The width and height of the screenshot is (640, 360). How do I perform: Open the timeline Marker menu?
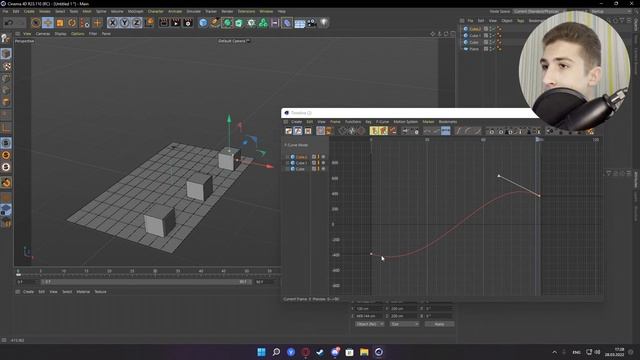428,122
